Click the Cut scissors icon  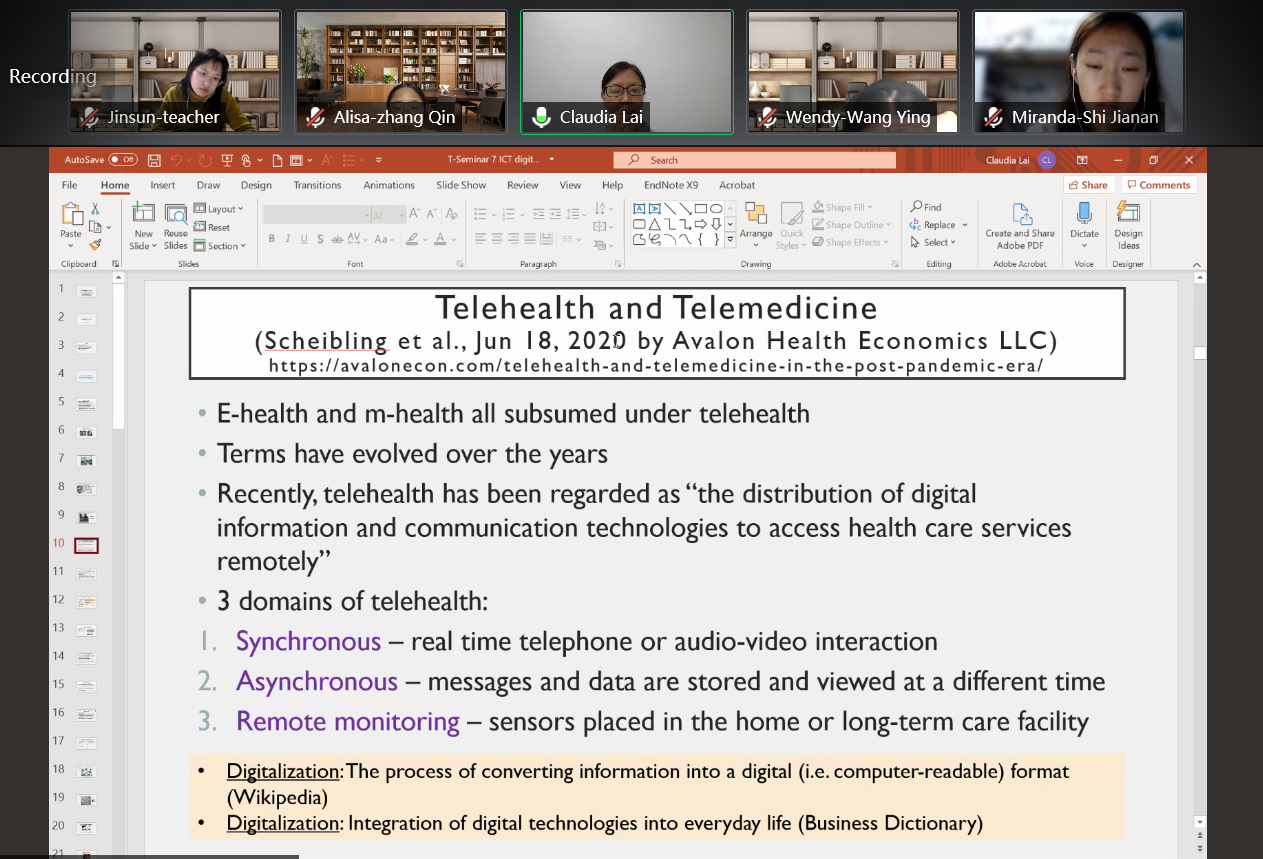[x=95, y=209]
